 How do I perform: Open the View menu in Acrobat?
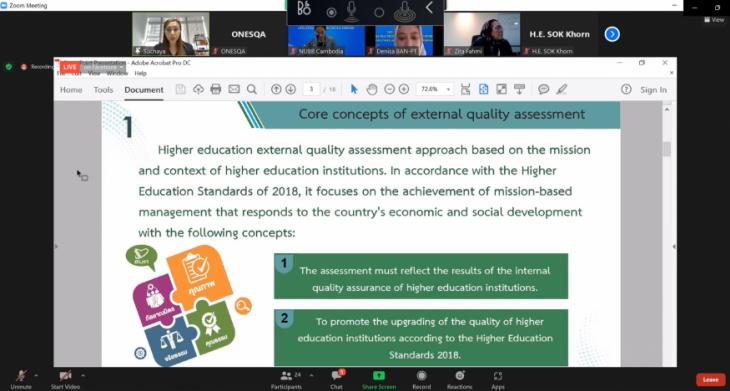(x=94, y=74)
